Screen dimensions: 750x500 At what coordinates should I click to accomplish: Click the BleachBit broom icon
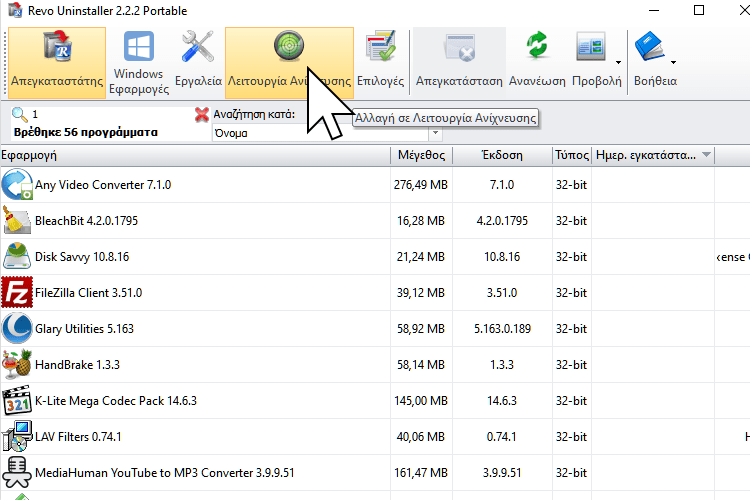pos(17,221)
